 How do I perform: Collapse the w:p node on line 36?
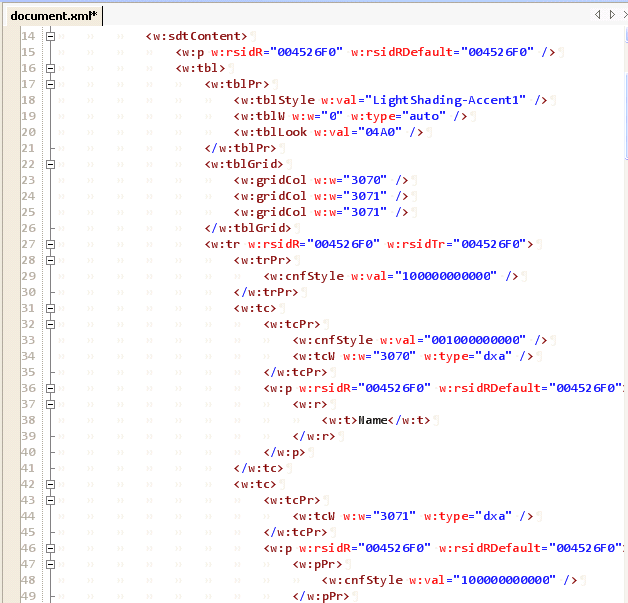[x=50, y=388]
